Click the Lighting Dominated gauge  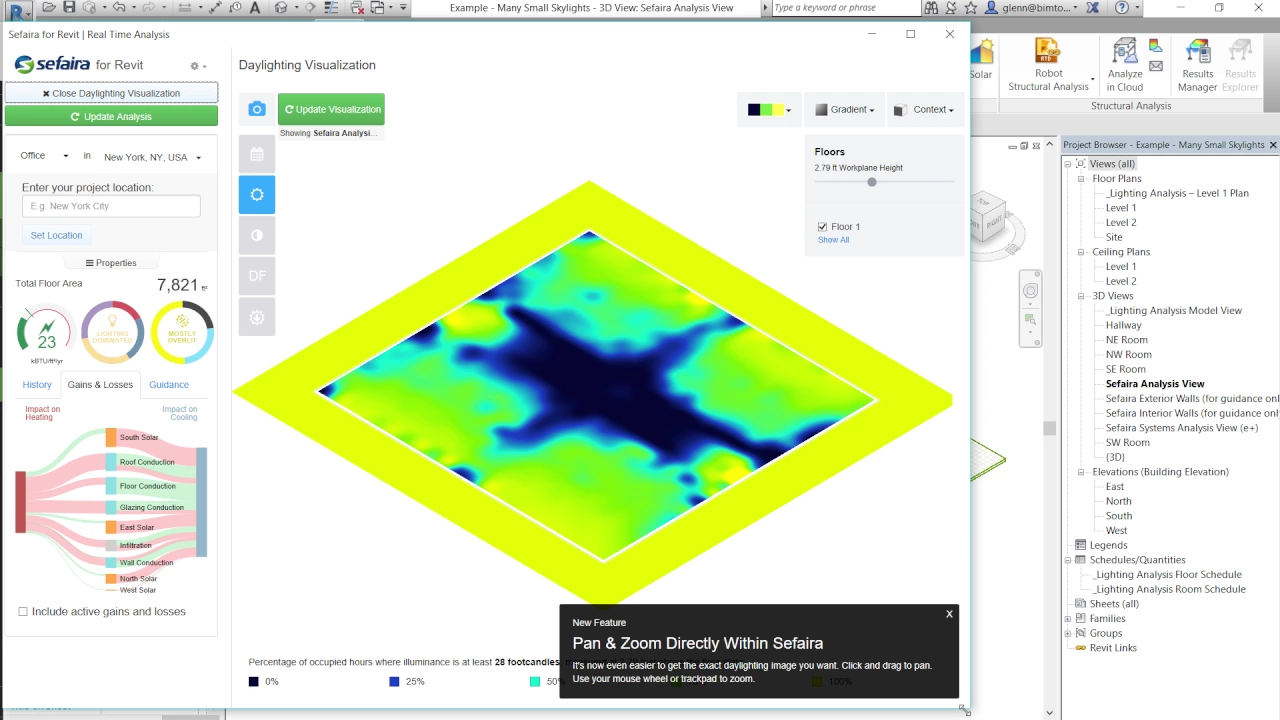point(112,332)
